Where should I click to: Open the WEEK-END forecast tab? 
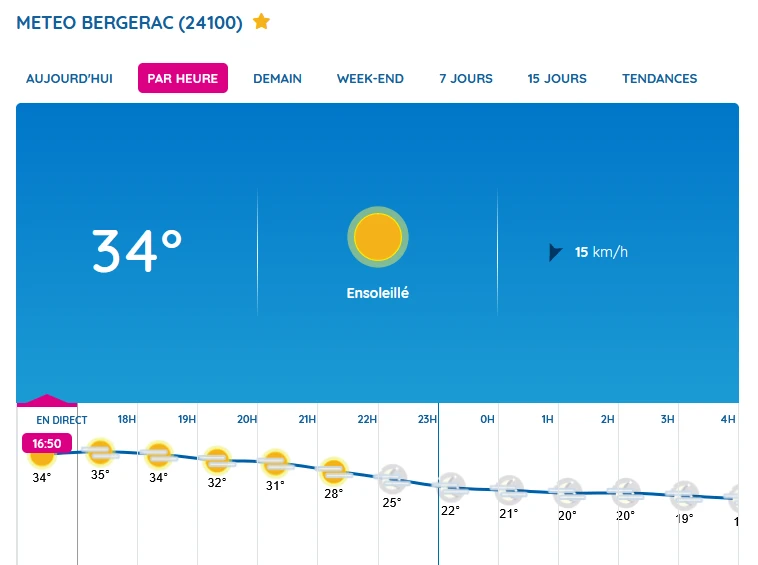(370, 78)
